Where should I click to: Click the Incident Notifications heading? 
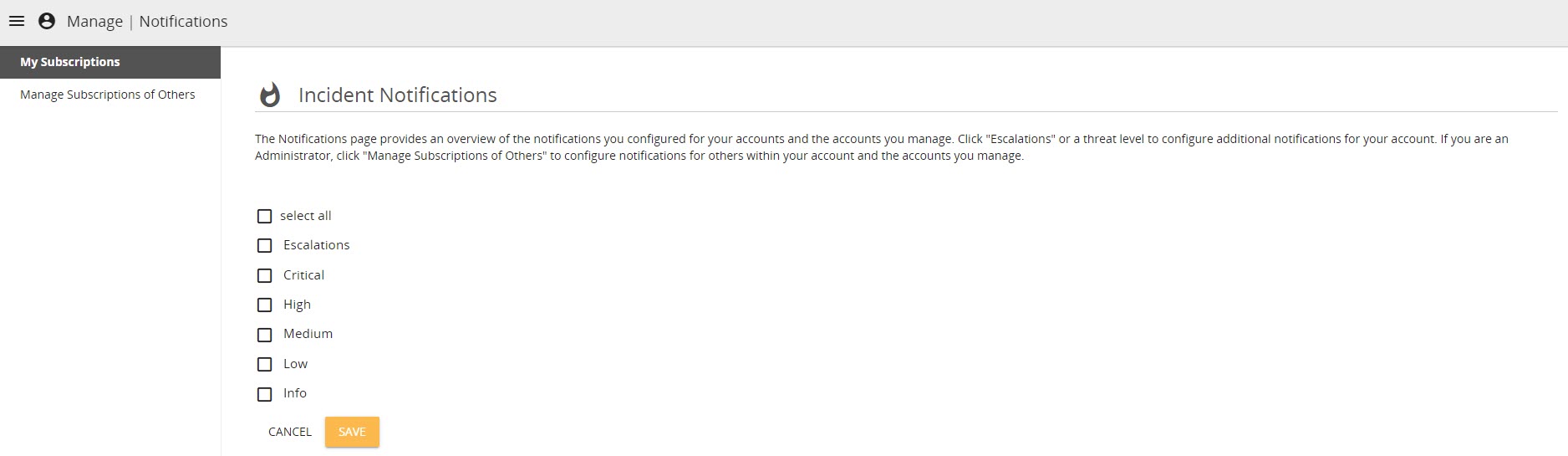pos(398,95)
